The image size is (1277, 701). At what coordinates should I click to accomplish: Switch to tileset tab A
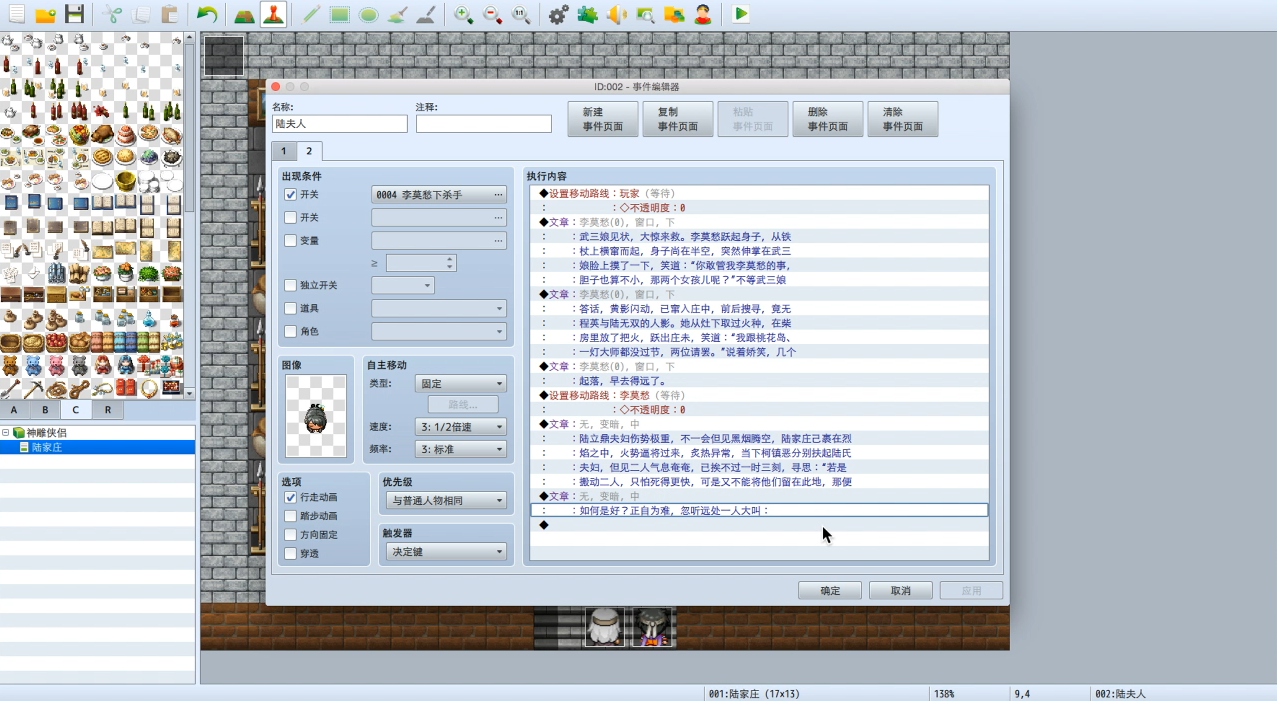point(14,410)
